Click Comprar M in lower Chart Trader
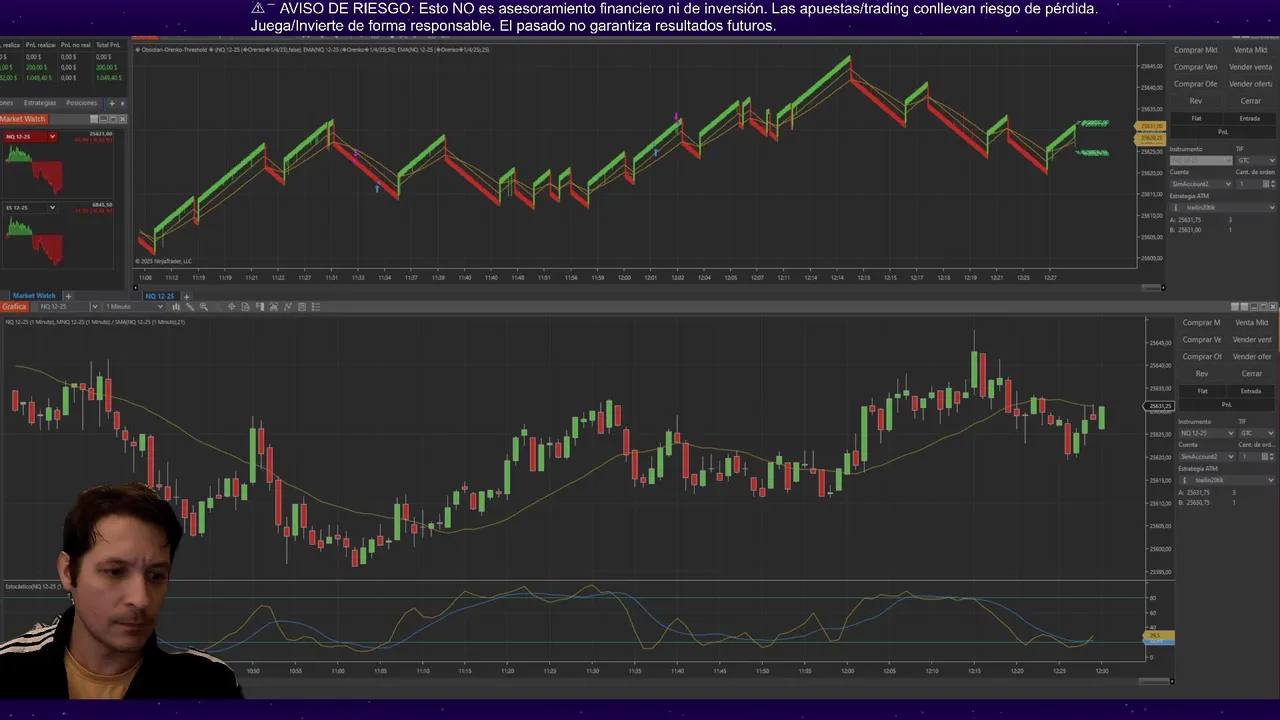This screenshot has width=1280, height=720. tap(1202, 323)
